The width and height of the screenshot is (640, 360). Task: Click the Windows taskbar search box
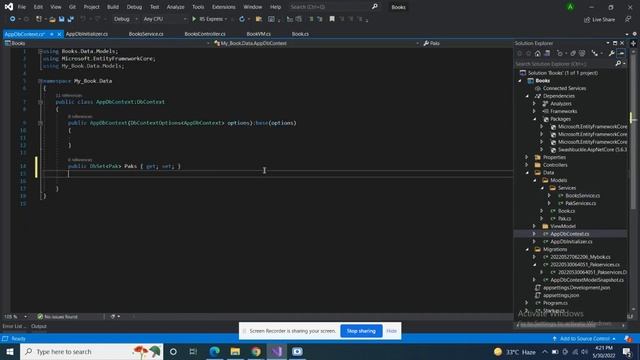click(x=91, y=351)
